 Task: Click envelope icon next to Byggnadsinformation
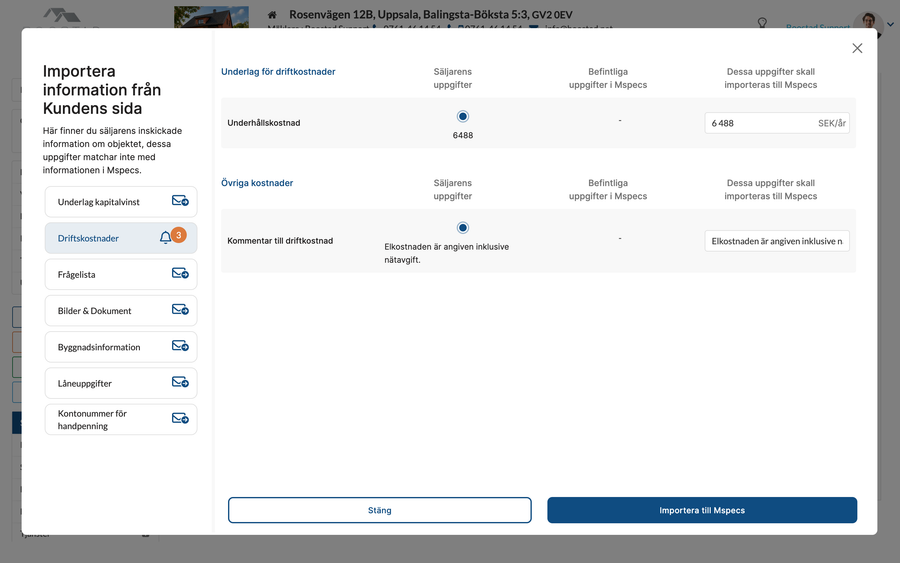(180, 345)
